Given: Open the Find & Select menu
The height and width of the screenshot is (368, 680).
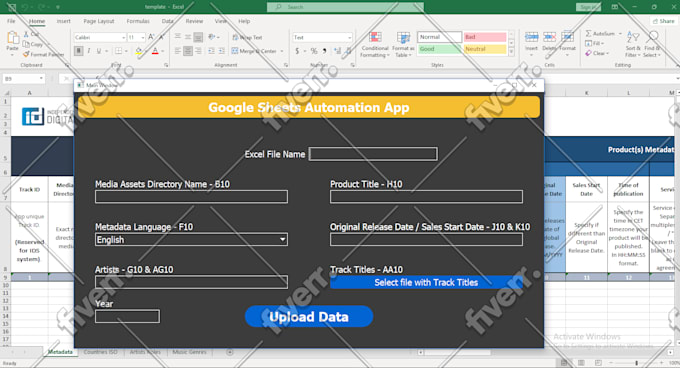Looking at the screenshot, I should [651, 44].
